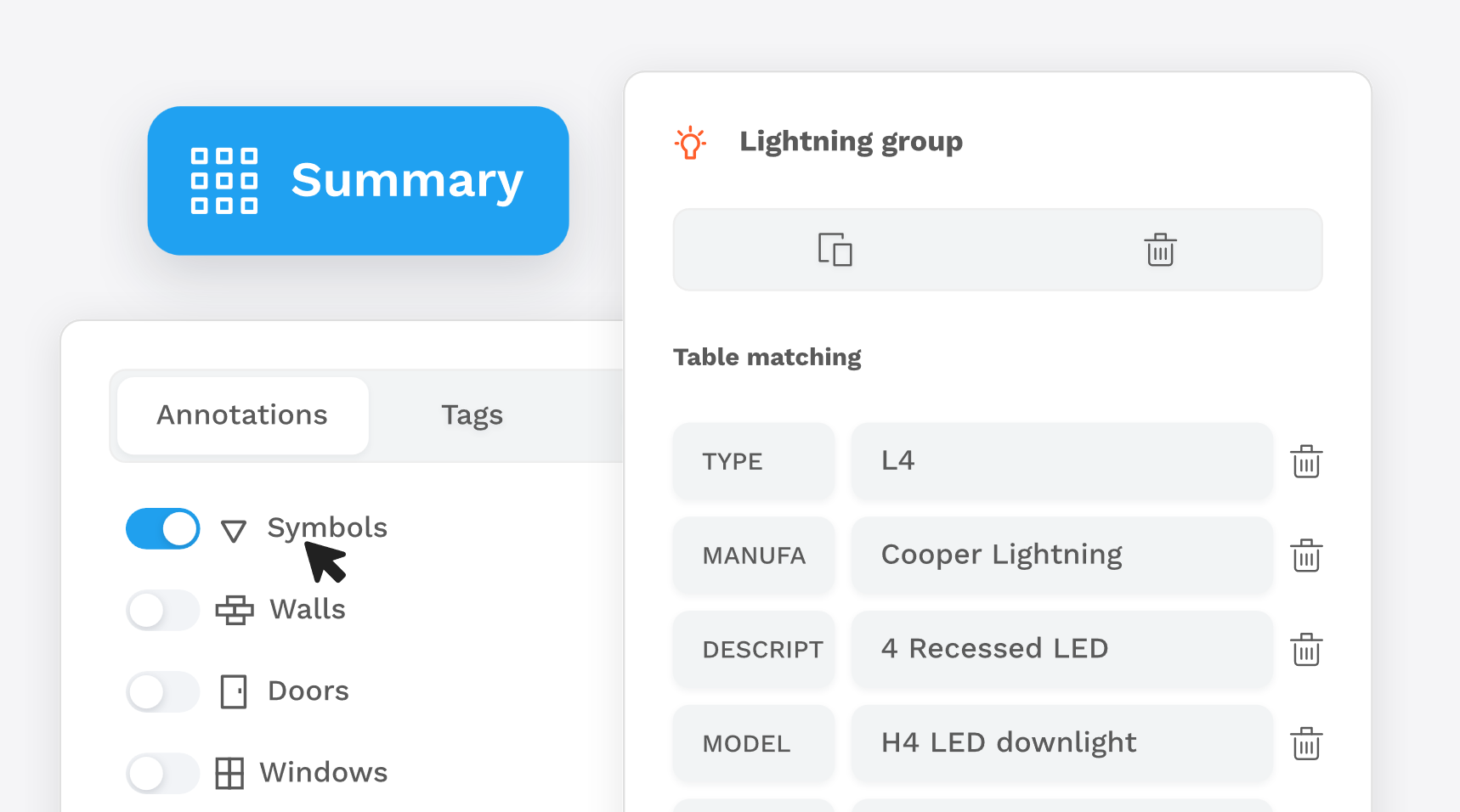
Task: Click the TYPE column label field
Action: tap(753, 461)
